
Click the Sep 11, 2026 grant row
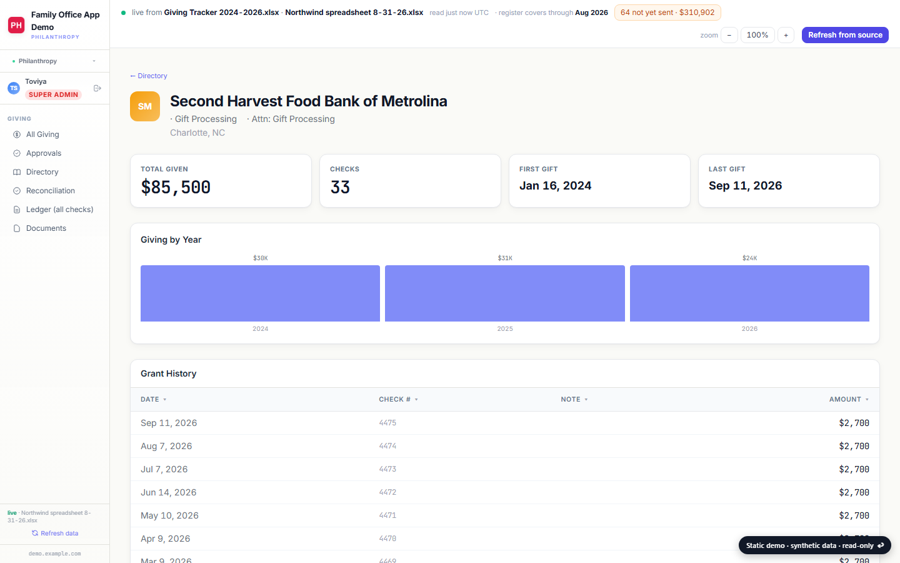(x=505, y=423)
